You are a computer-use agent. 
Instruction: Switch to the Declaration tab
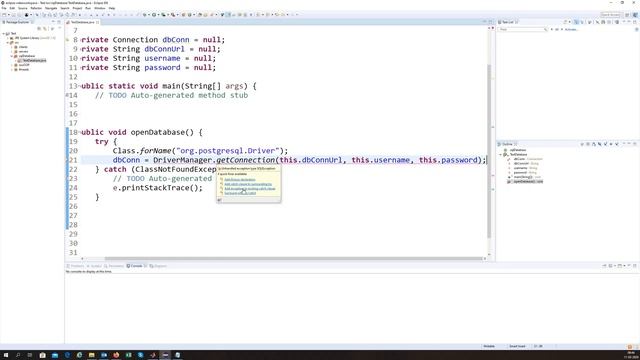pos(114,266)
